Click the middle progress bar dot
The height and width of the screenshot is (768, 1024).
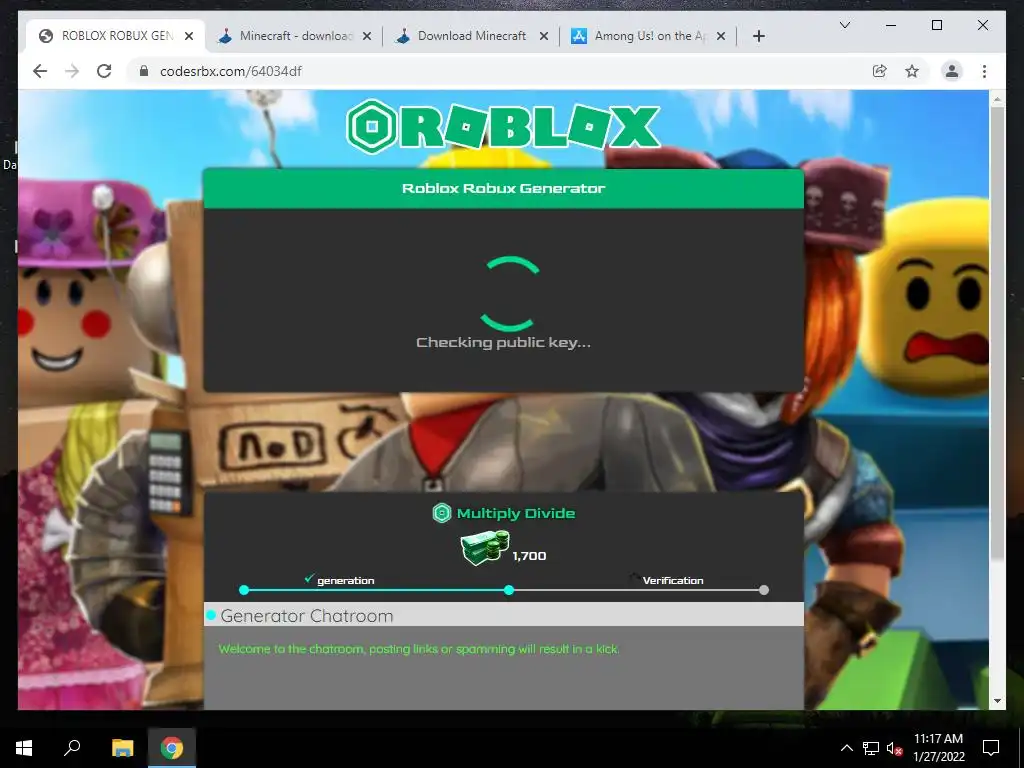[509, 590]
